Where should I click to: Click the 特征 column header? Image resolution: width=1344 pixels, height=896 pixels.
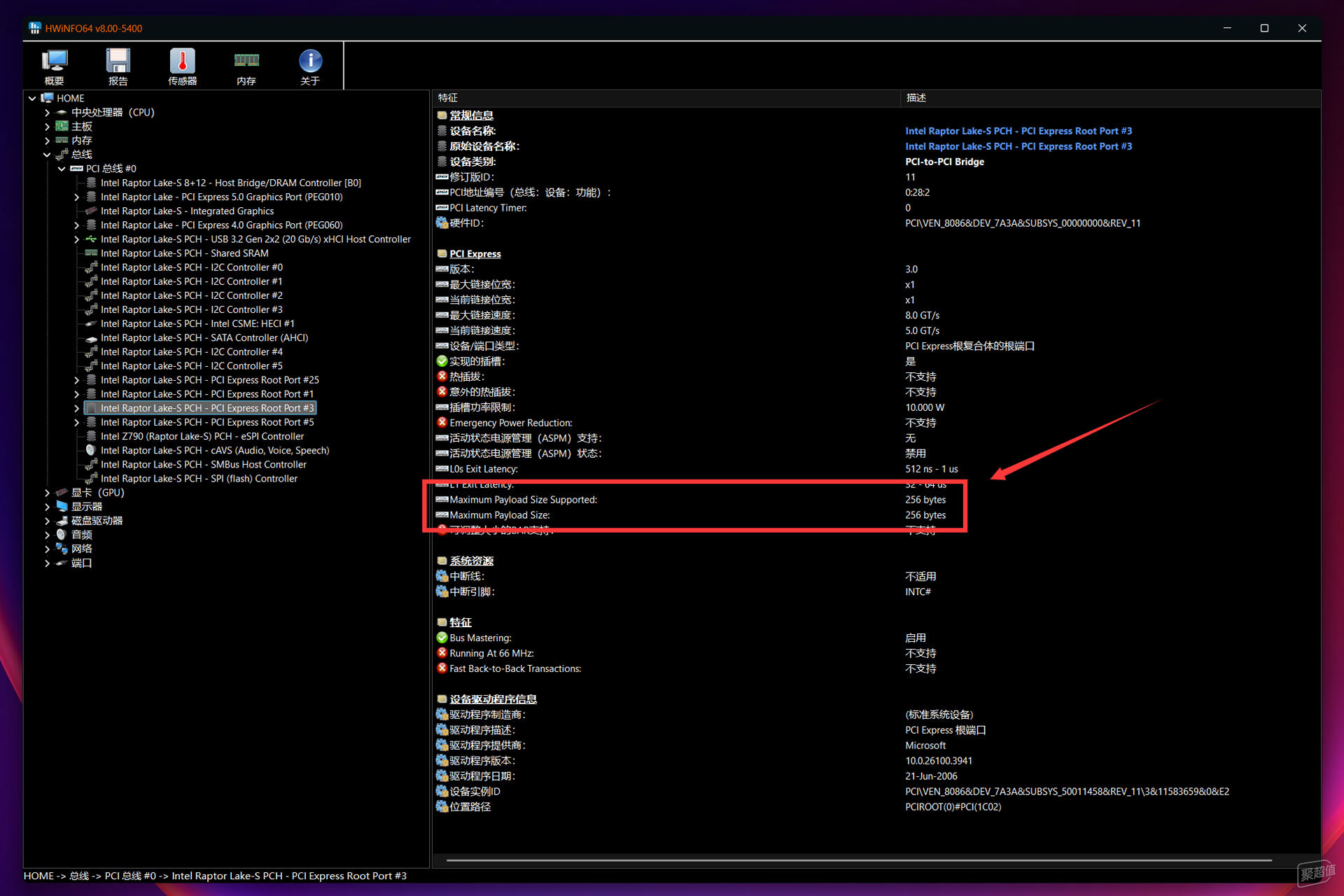pyautogui.click(x=666, y=98)
